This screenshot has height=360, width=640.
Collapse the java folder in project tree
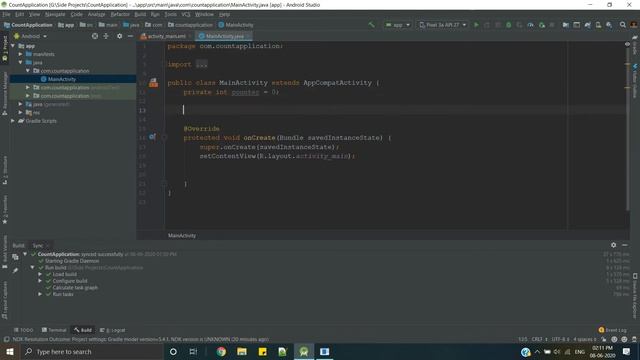pos(21,62)
